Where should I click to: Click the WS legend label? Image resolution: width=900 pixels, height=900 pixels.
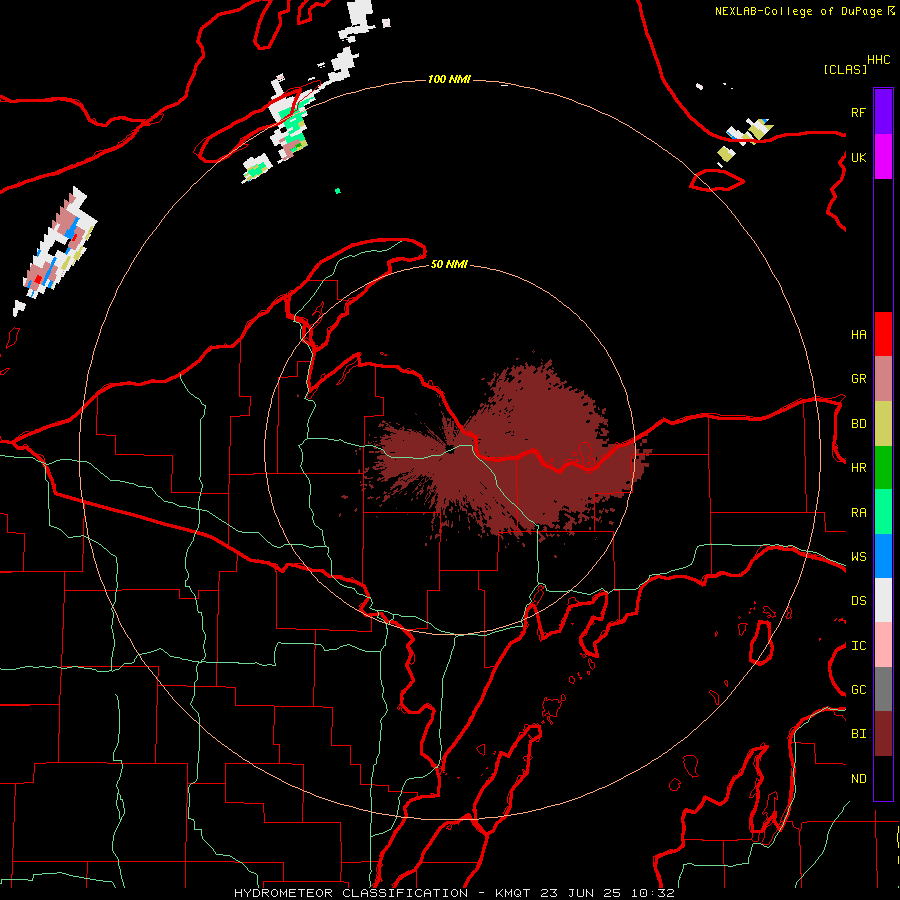pos(858,557)
